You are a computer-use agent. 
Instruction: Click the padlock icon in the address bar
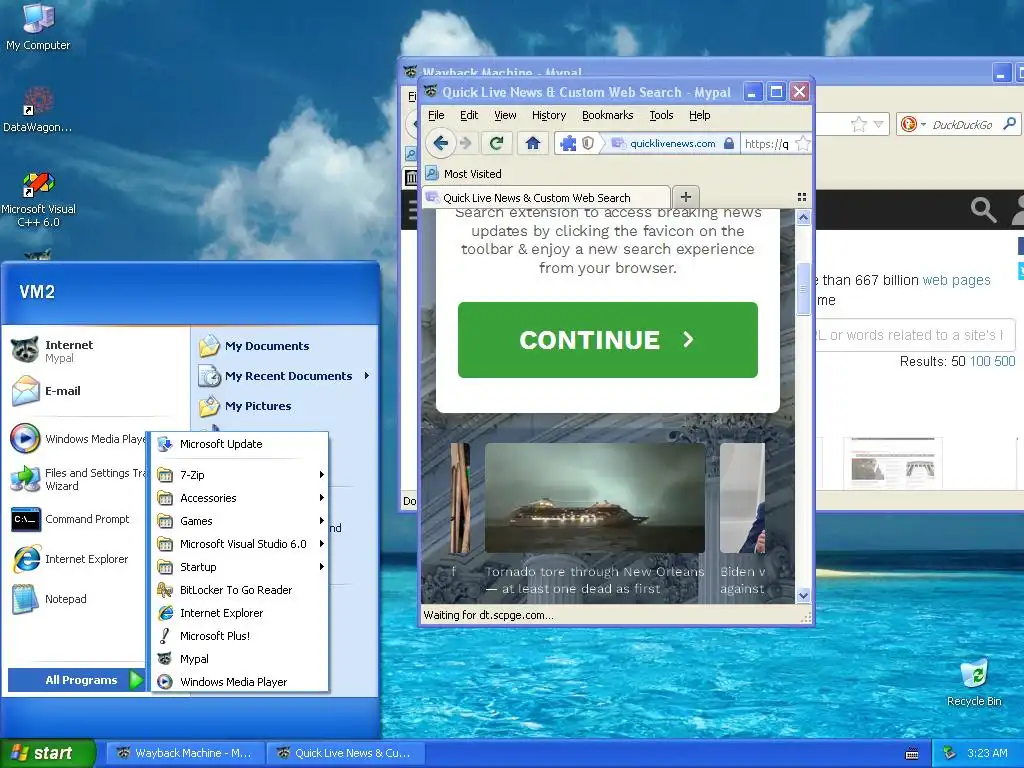coord(729,143)
